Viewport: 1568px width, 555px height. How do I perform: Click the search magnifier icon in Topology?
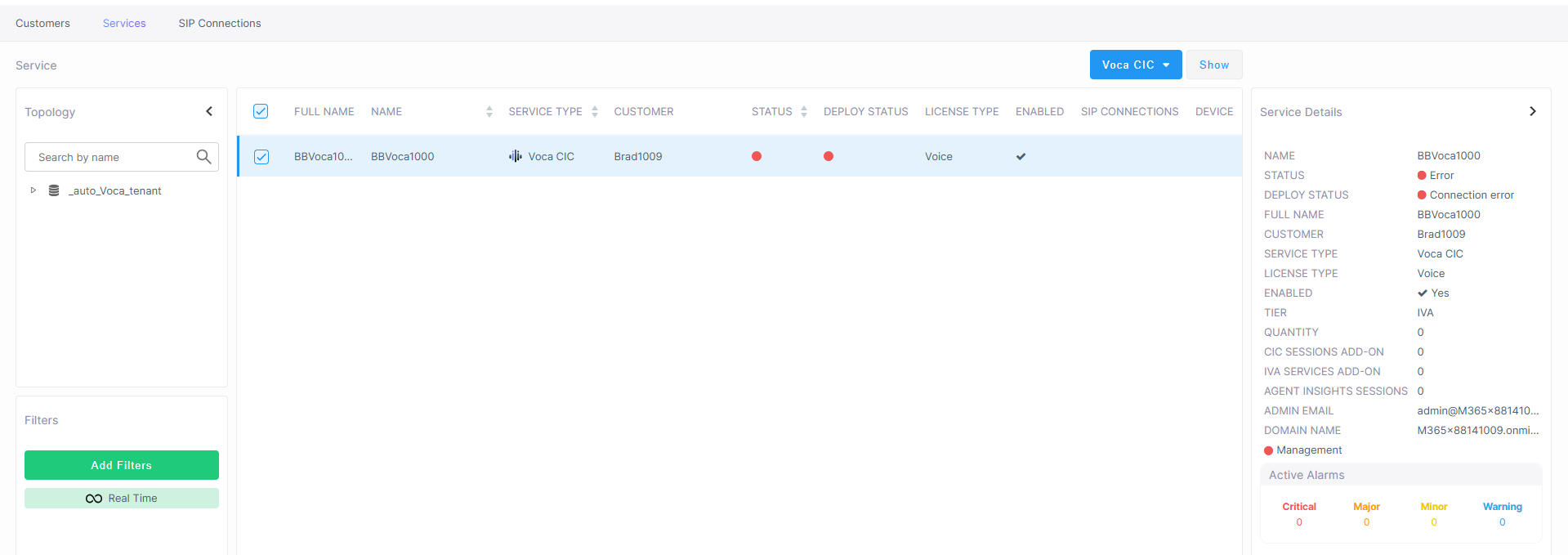point(203,157)
